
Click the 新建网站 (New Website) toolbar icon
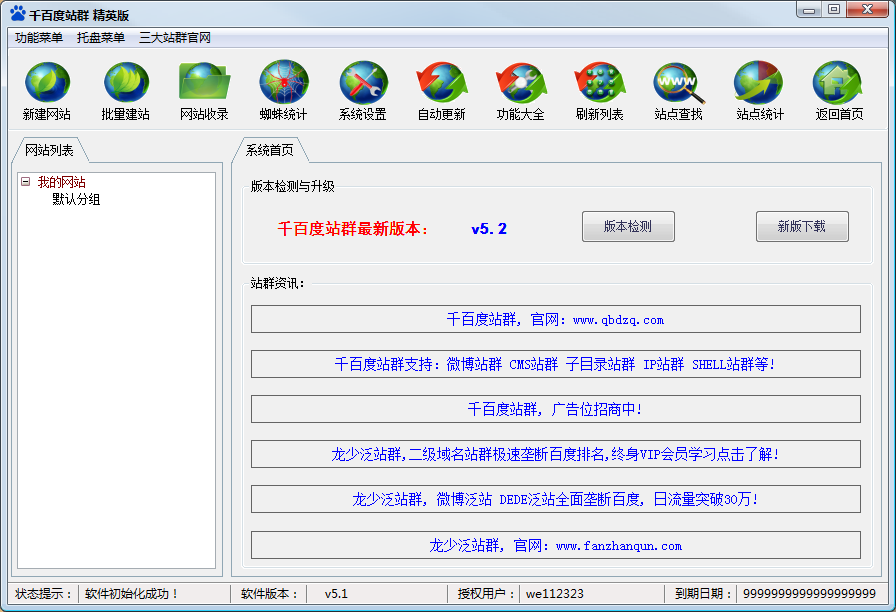(x=47, y=82)
